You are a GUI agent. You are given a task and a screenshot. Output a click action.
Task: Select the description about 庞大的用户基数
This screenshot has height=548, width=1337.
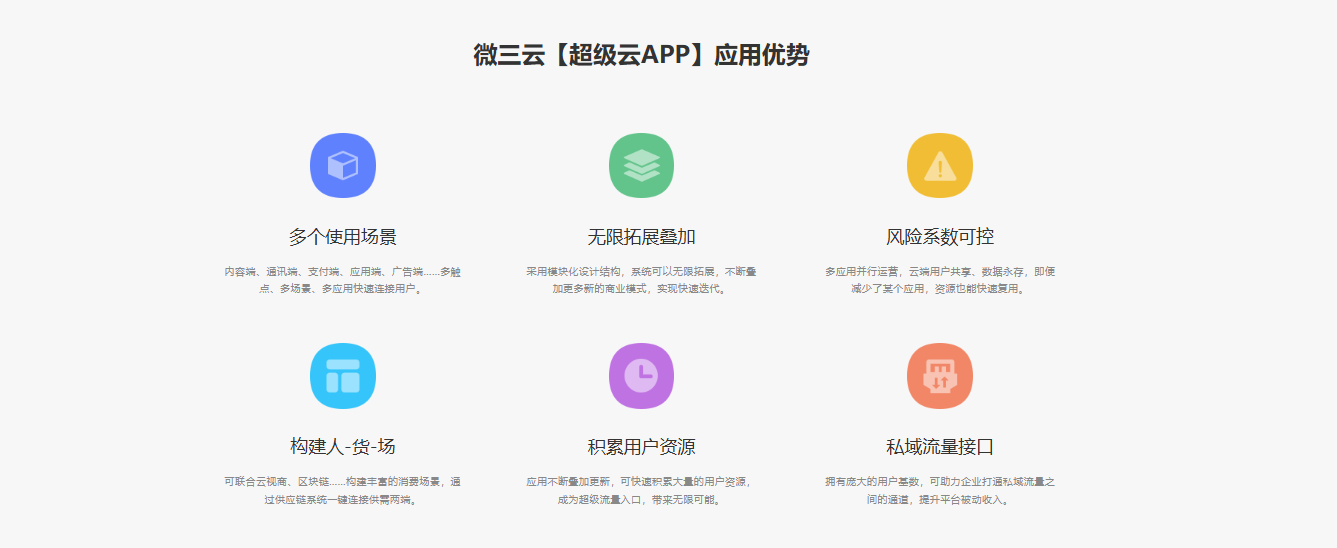940,490
